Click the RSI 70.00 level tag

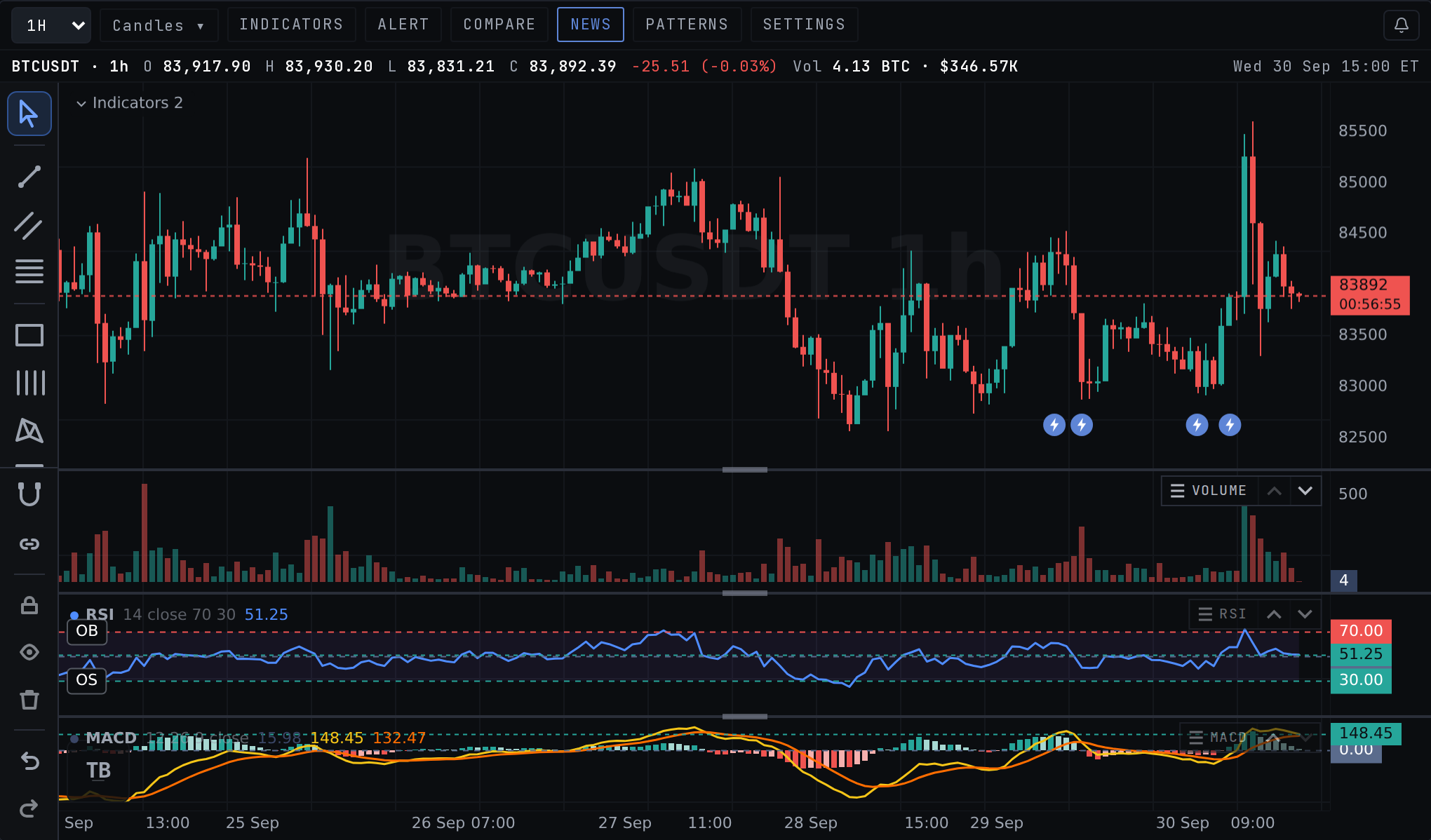pyautogui.click(x=1361, y=631)
